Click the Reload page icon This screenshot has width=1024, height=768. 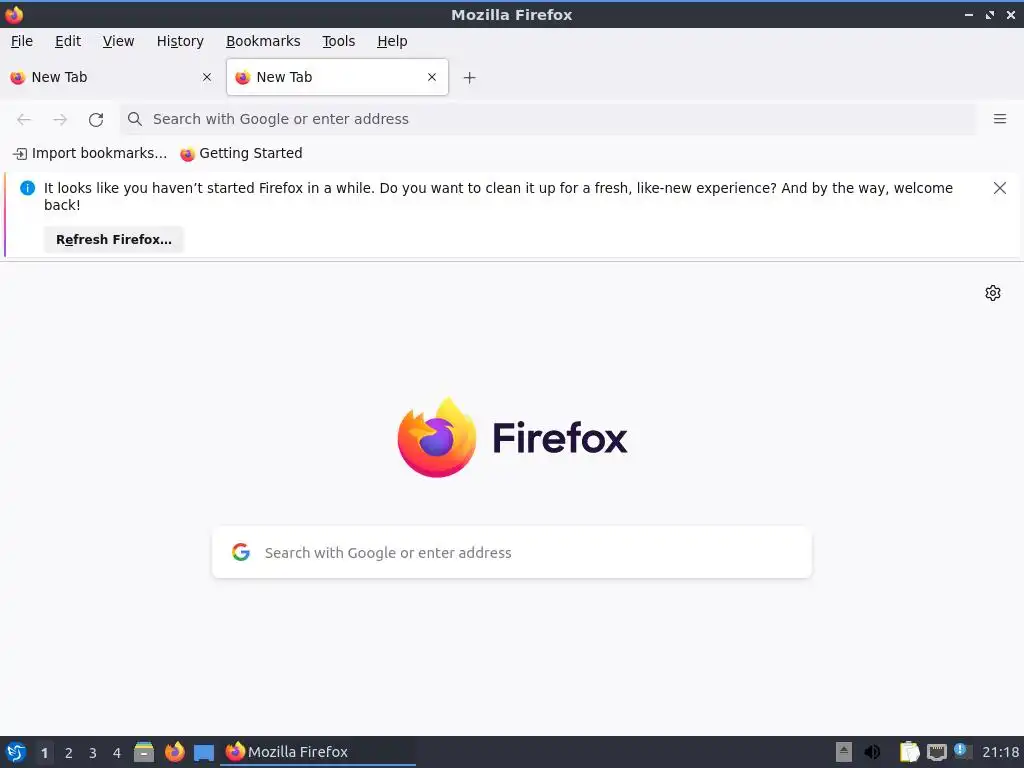coord(96,120)
